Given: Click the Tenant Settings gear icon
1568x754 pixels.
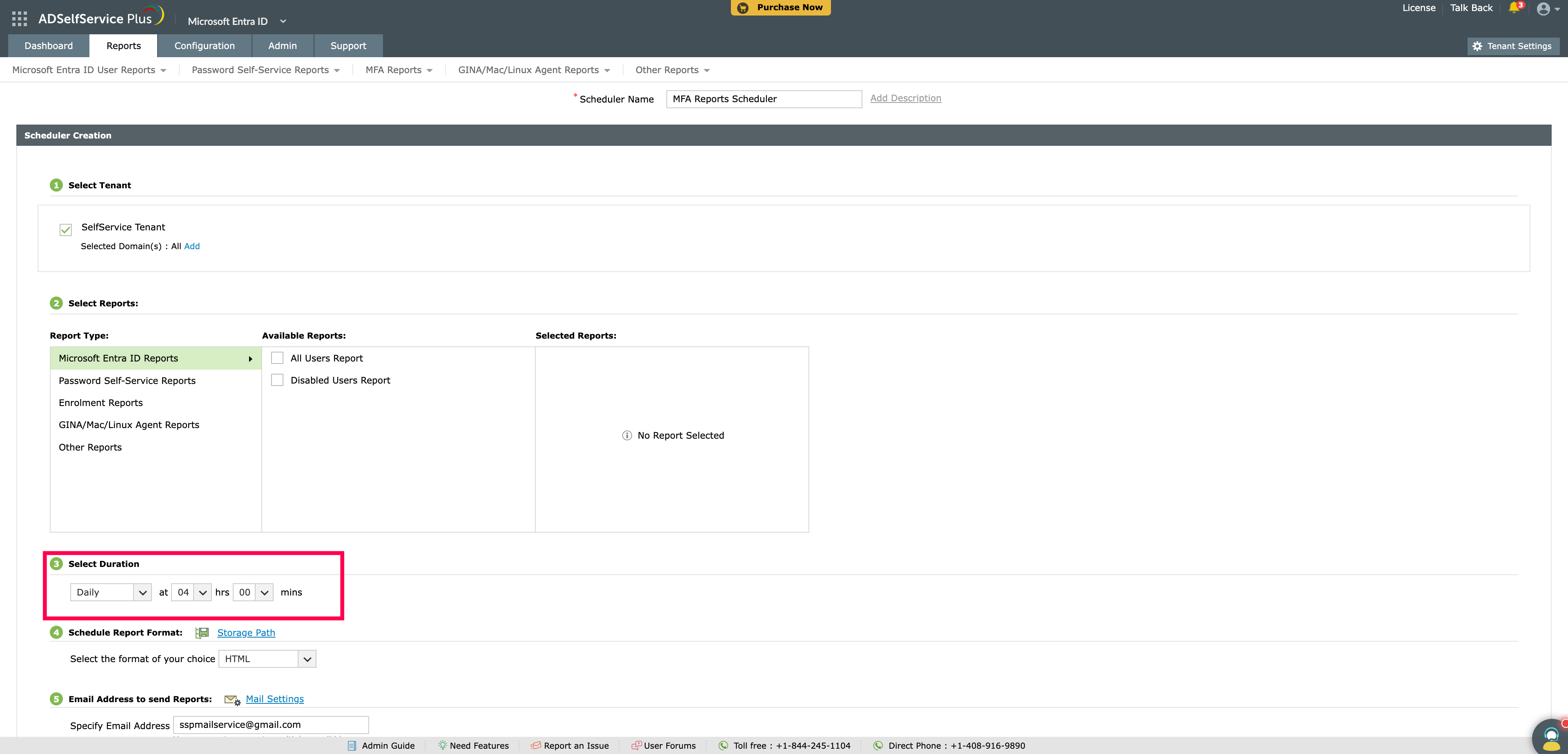Looking at the screenshot, I should click(1477, 46).
